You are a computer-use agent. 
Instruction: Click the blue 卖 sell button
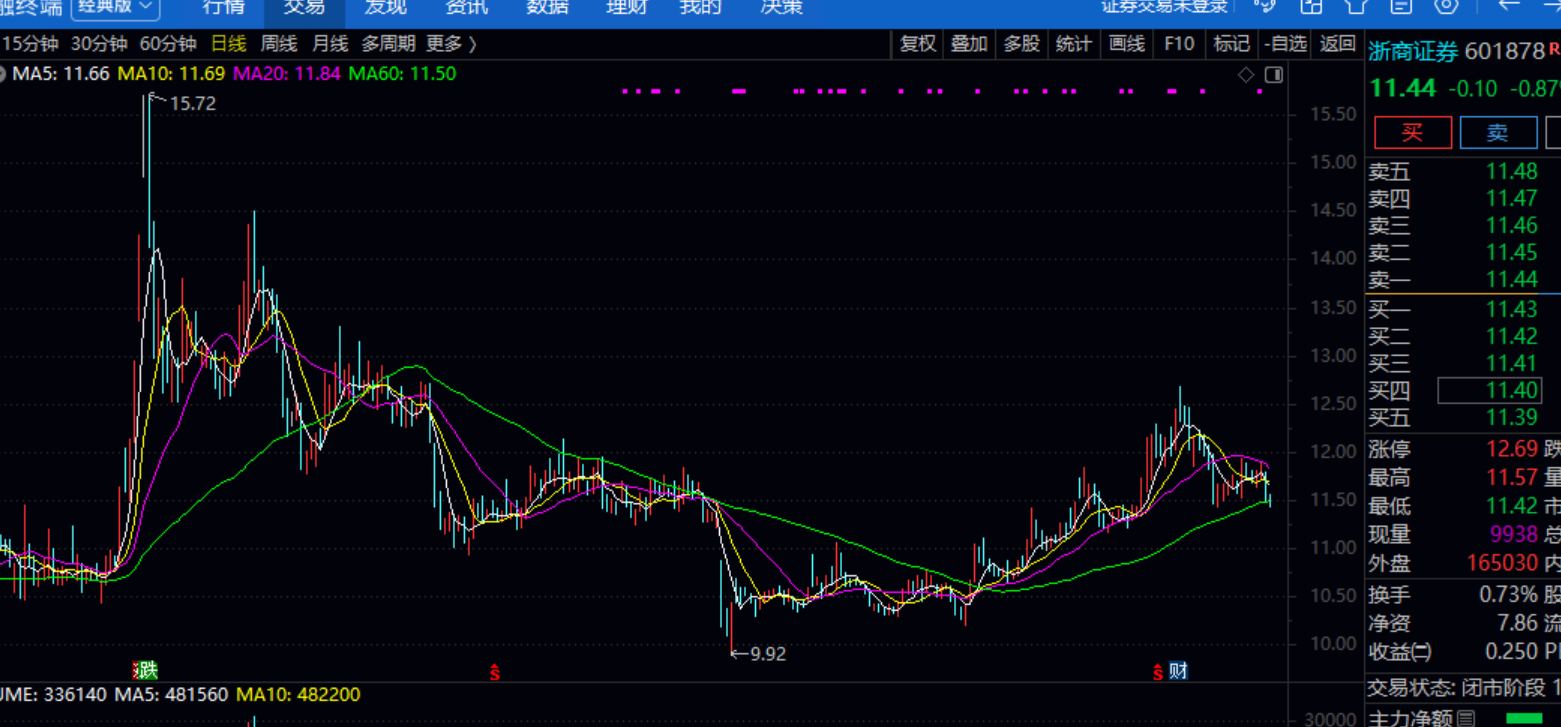tap(1498, 132)
